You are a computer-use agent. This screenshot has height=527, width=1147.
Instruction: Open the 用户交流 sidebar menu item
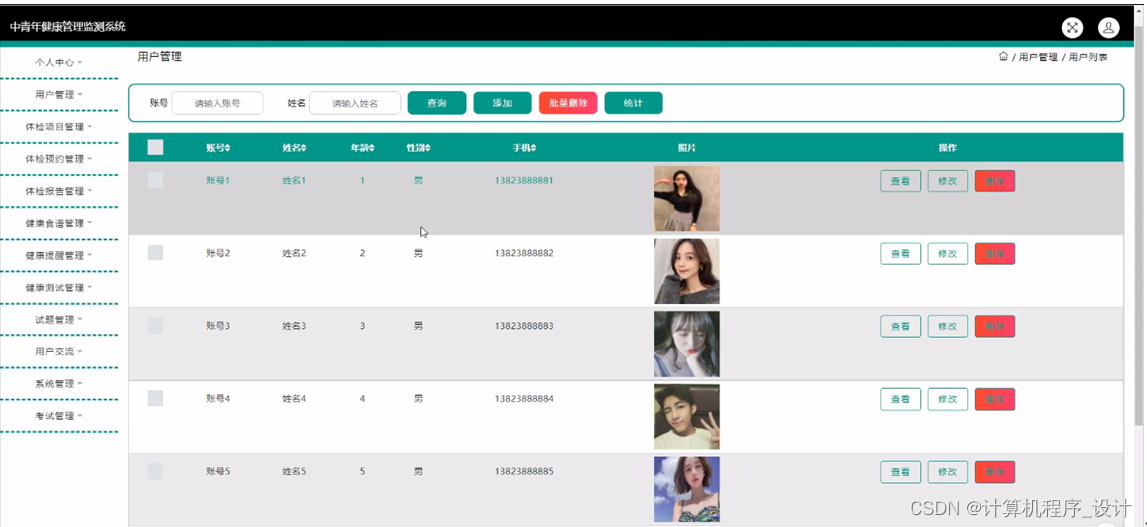click(59, 351)
